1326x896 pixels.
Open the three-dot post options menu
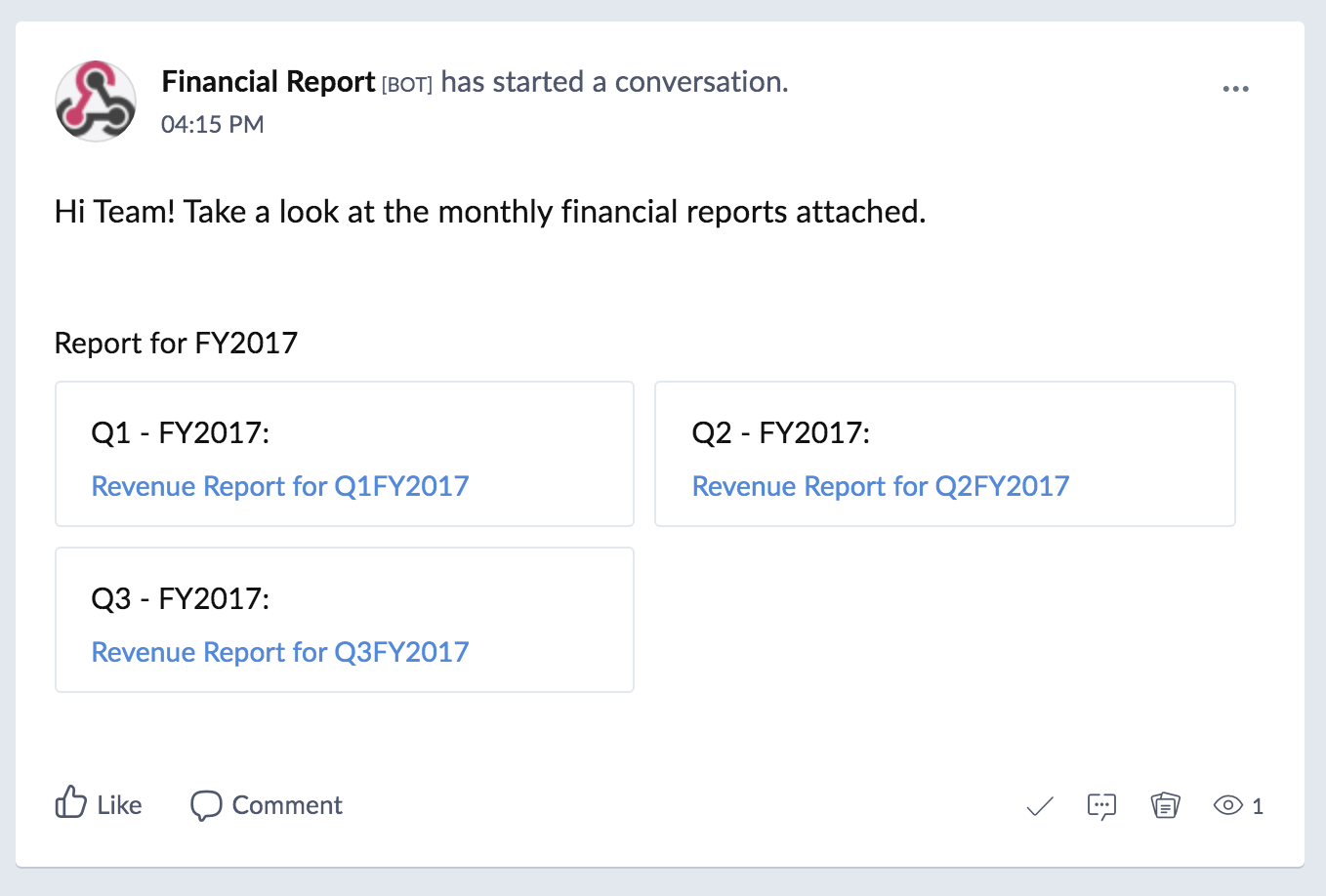[x=1235, y=89]
